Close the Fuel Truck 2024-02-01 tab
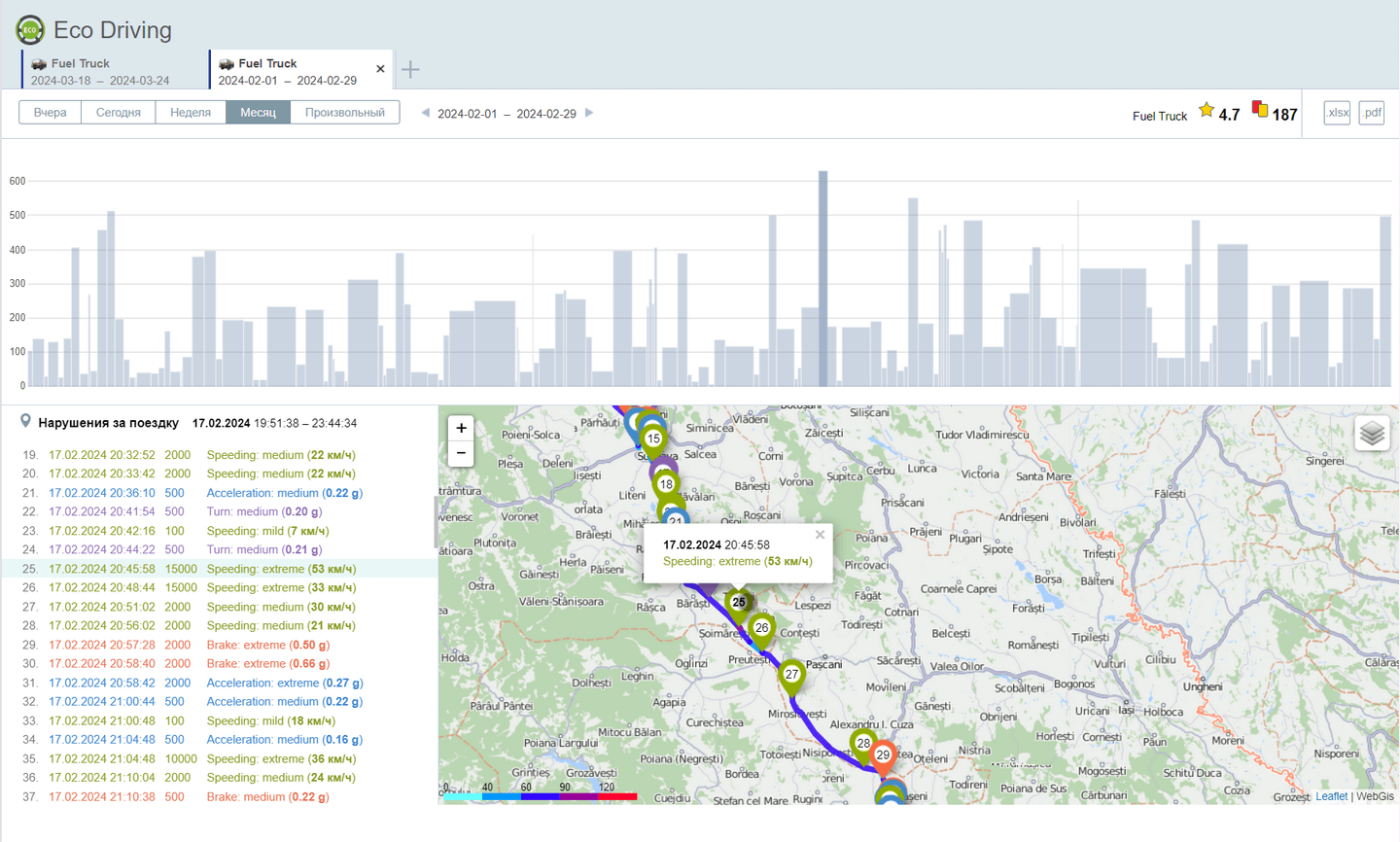This screenshot has height=842, width=1400. (380, 69)
